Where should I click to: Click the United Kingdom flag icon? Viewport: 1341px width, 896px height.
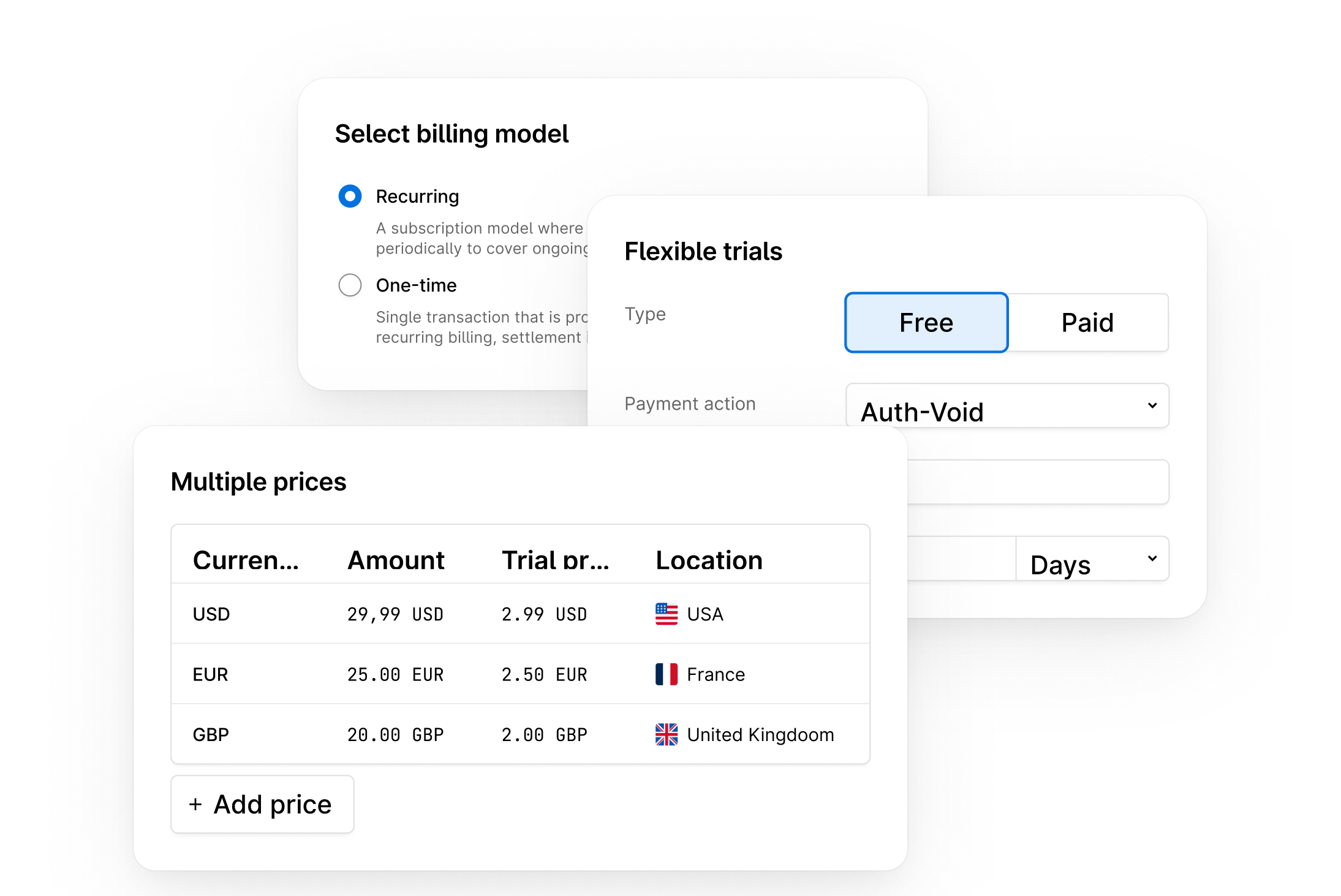pyautogui.click(x=666, y=734)
